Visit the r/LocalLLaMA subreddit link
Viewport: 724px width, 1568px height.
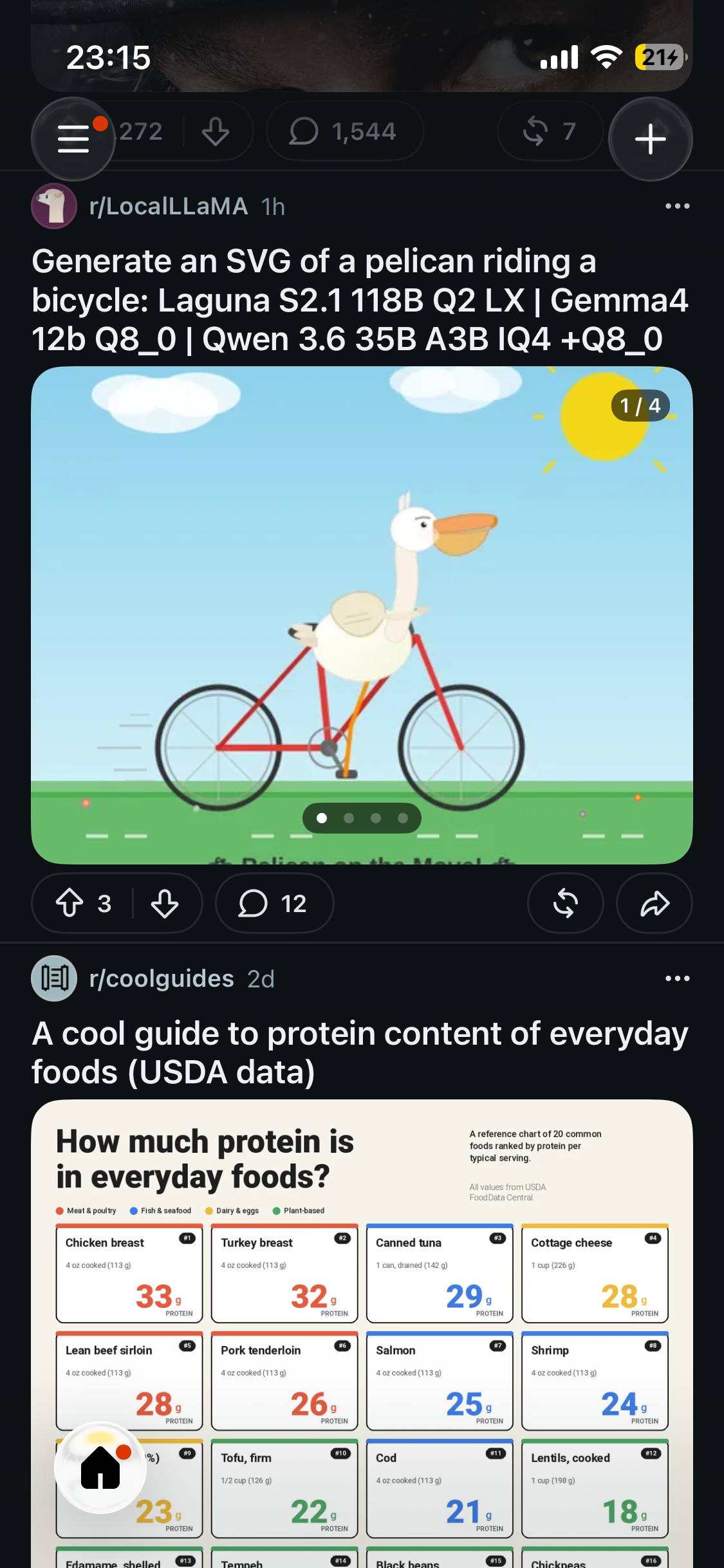(x=169, y=206)
